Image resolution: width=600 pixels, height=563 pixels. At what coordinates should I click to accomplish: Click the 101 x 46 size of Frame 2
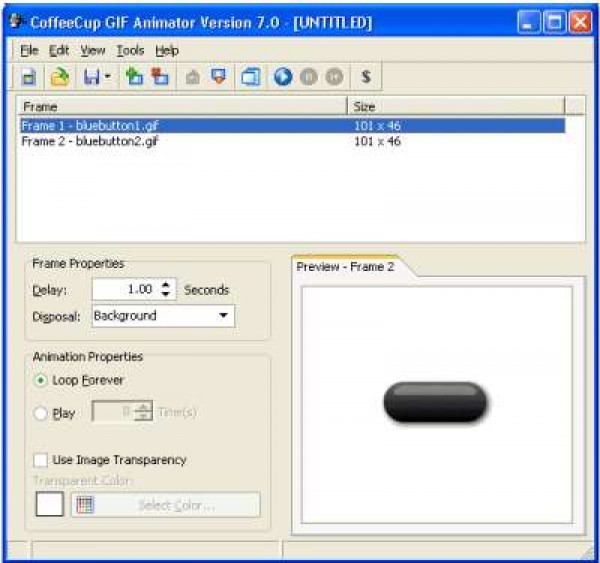pos(377,141)
